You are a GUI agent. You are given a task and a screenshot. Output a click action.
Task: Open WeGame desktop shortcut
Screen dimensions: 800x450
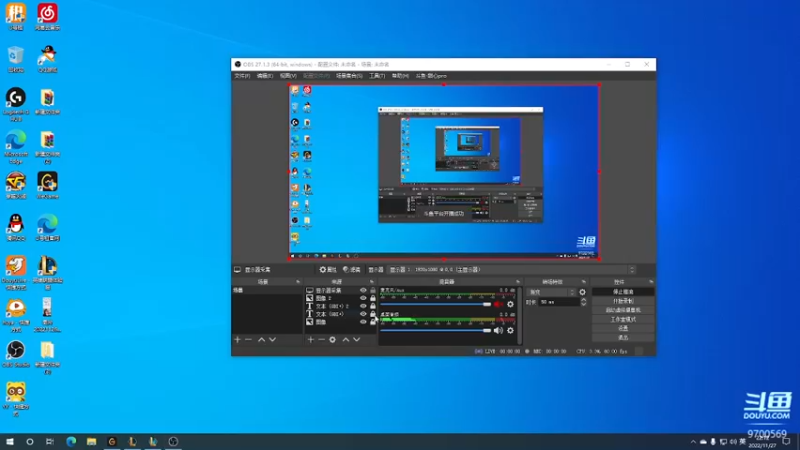tap(47, 185)
